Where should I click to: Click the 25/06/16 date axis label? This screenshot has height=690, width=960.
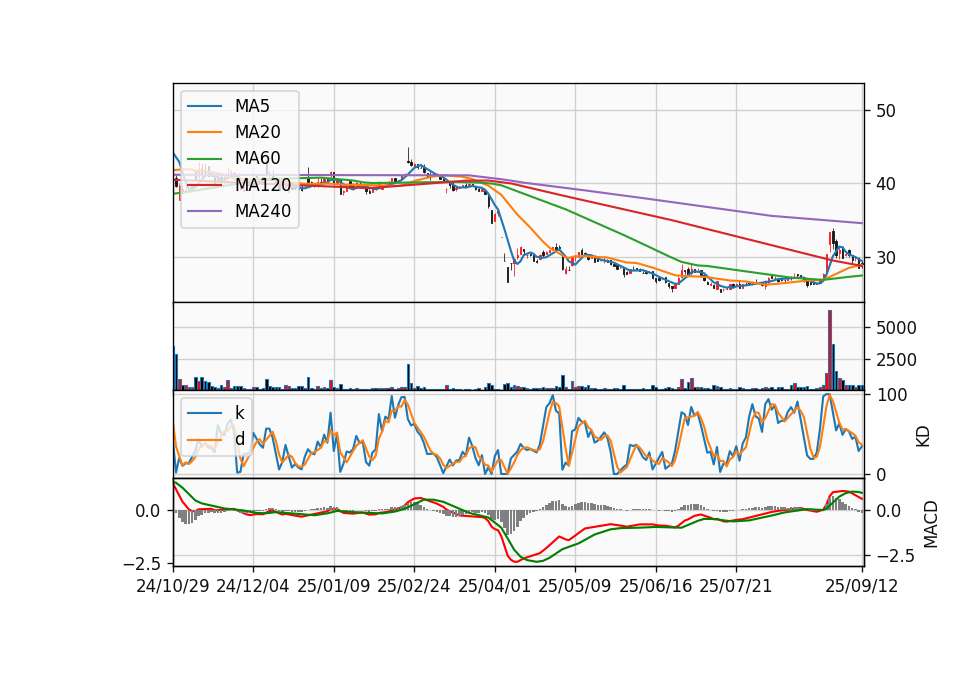656,586
